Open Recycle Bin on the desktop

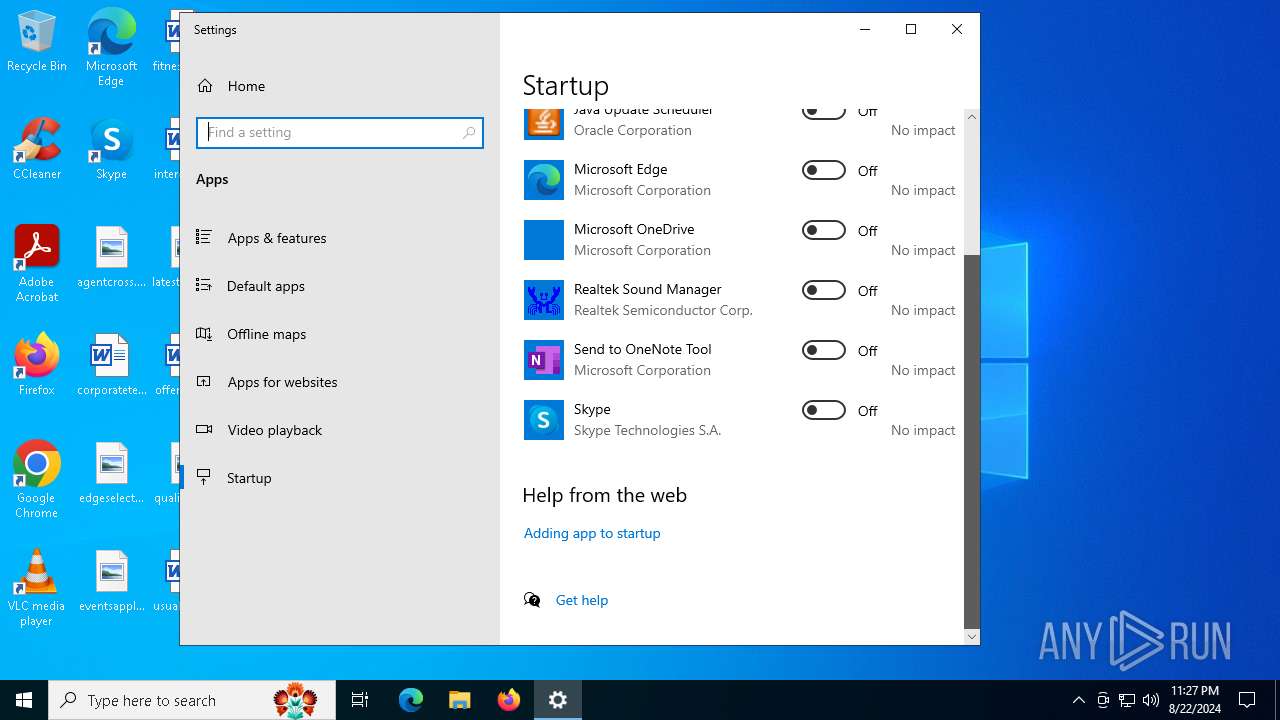pos(37,42)
